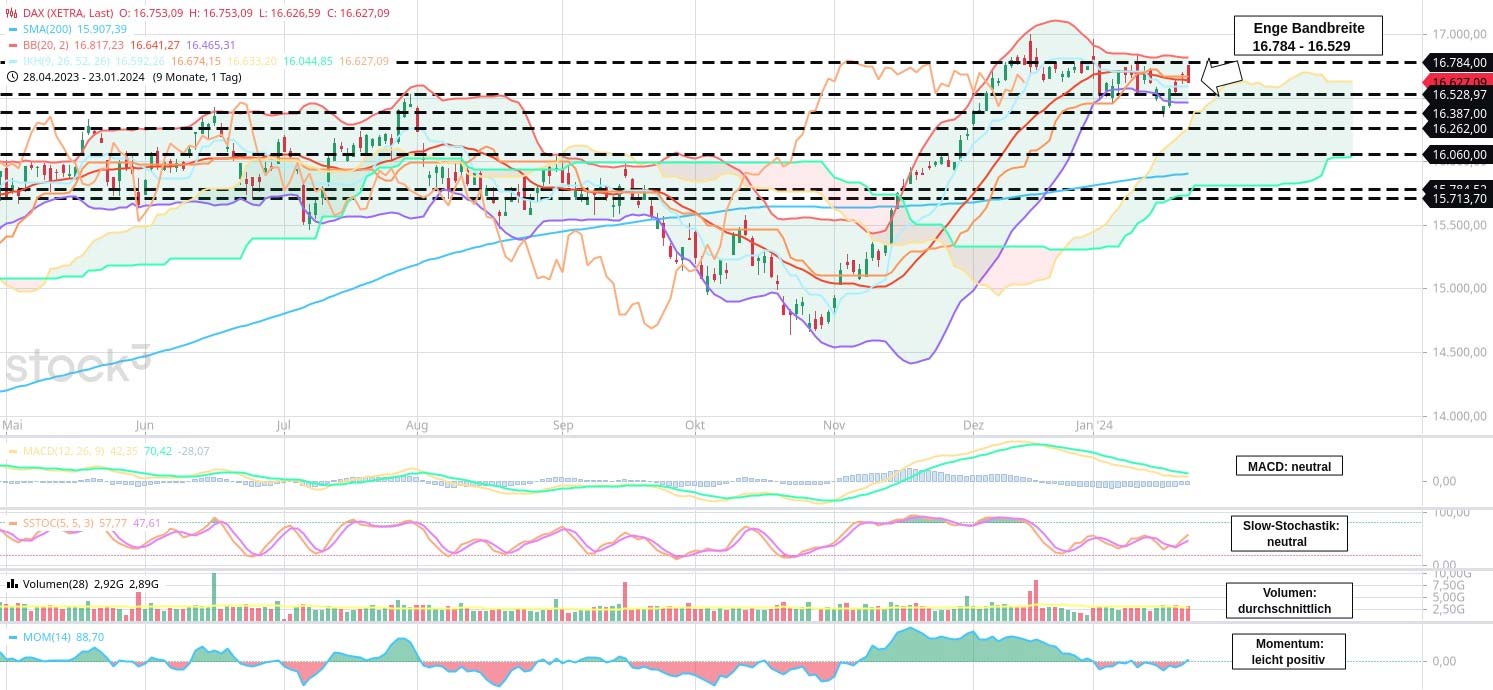Click the 'Jun' label on the time axis
1493x690 pixels.
pyautogui.click(x=144, y=425)
